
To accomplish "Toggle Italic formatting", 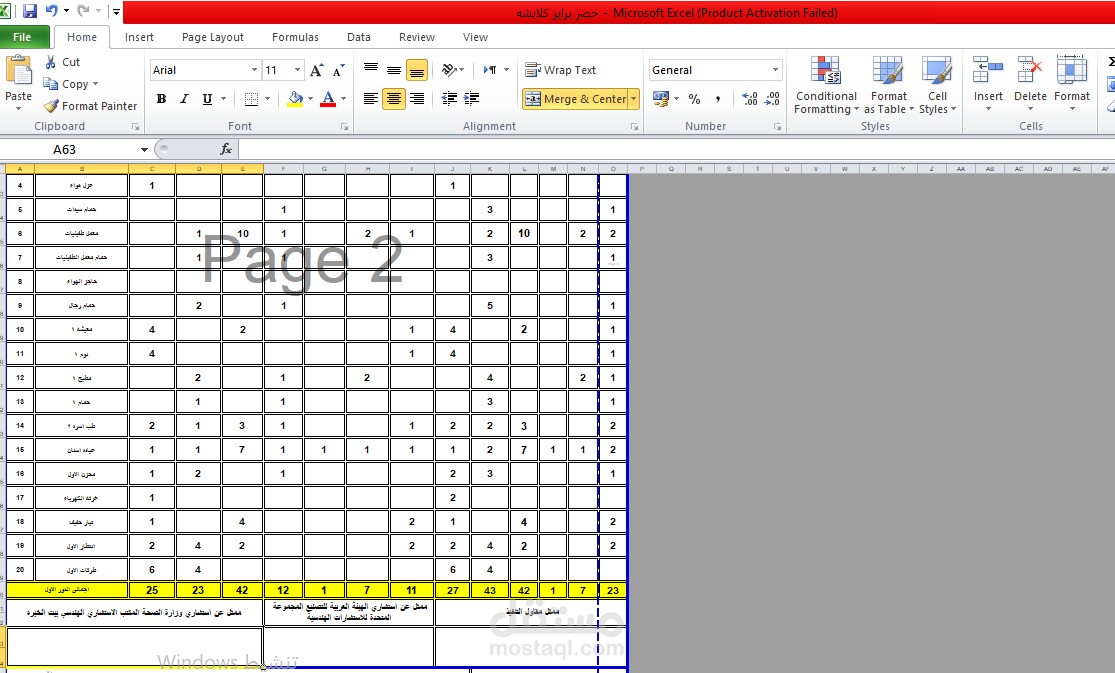I will coord(184,99).
